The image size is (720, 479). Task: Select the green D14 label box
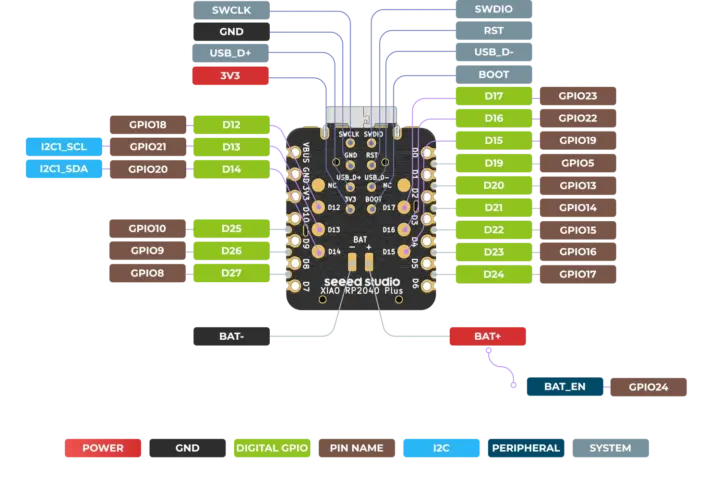coord(231,169)
